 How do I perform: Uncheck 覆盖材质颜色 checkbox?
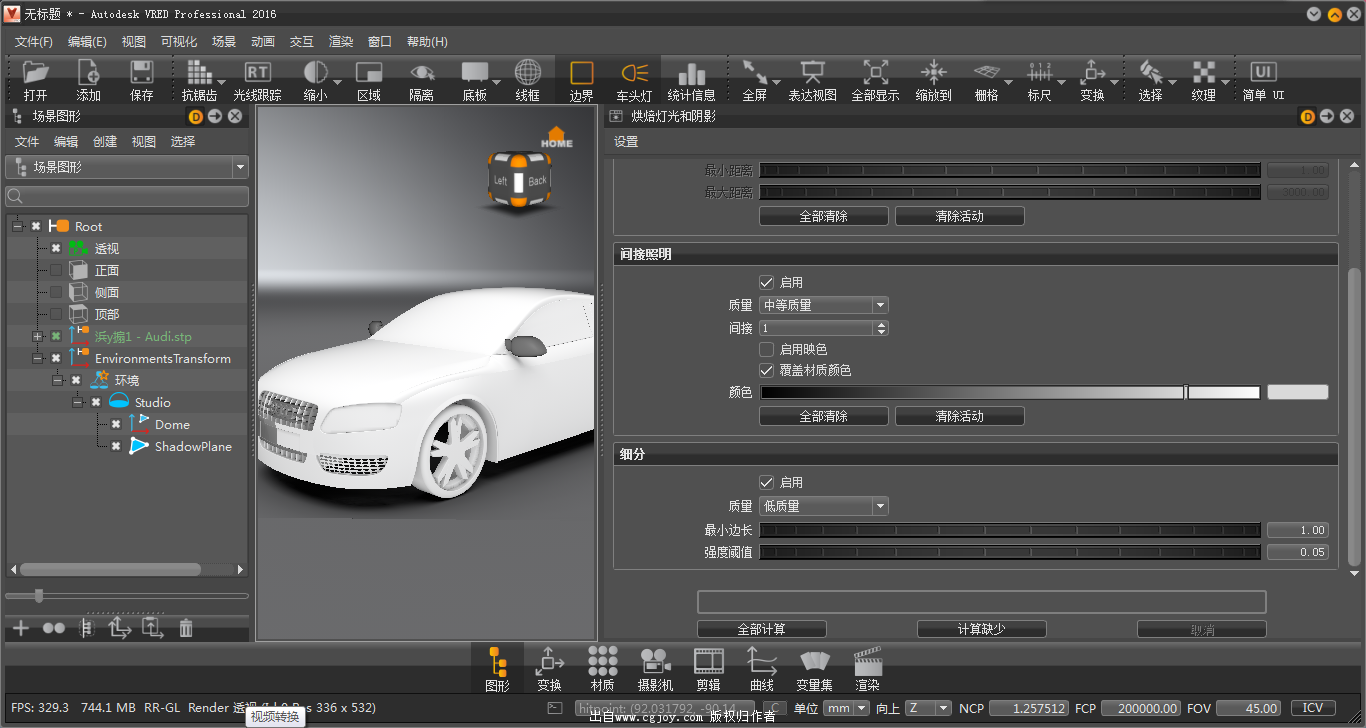coord(766,370)
